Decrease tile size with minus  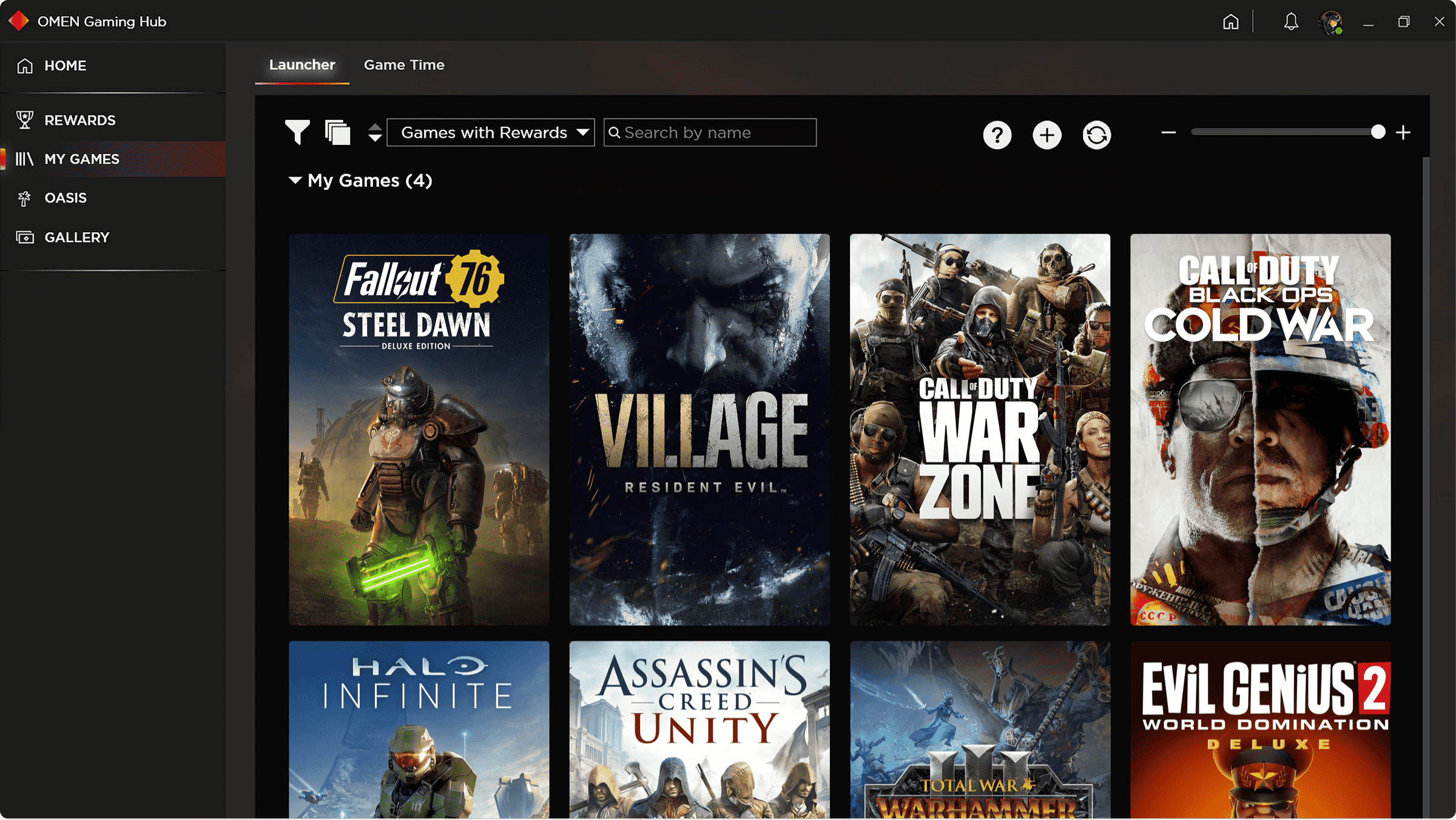click(1168, 132)
